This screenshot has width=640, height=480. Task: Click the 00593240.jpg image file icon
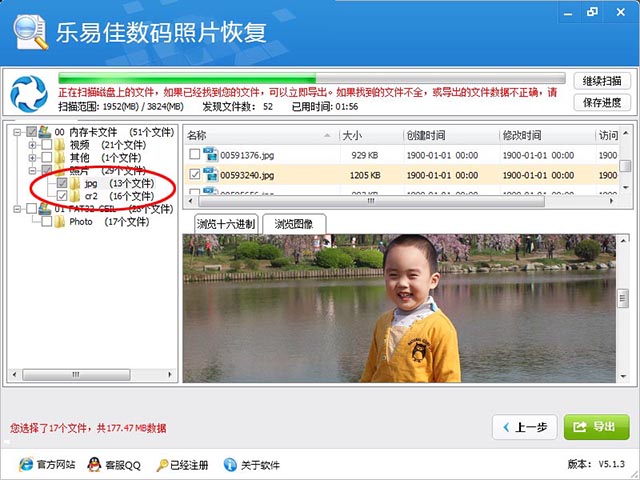tap(210, 175)
